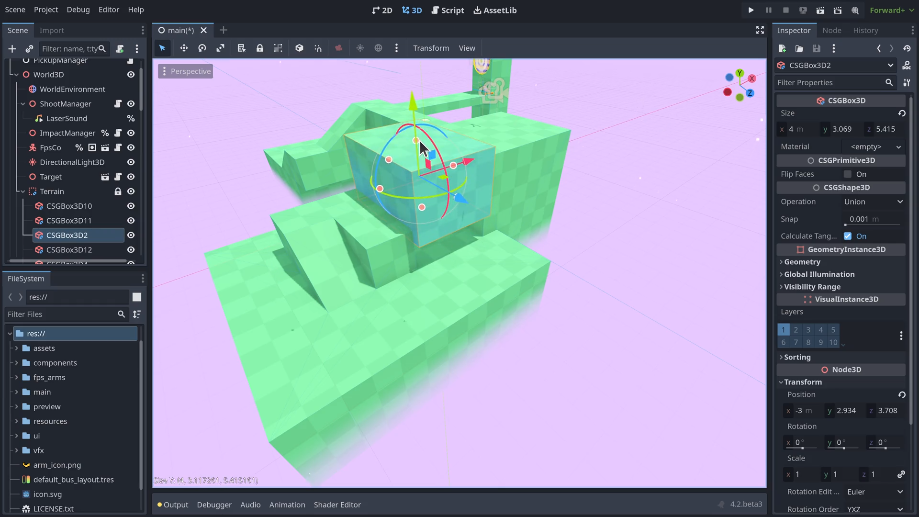Activate the Rotate mode tool
Viewport: 919px width, 517px height.
202,48
